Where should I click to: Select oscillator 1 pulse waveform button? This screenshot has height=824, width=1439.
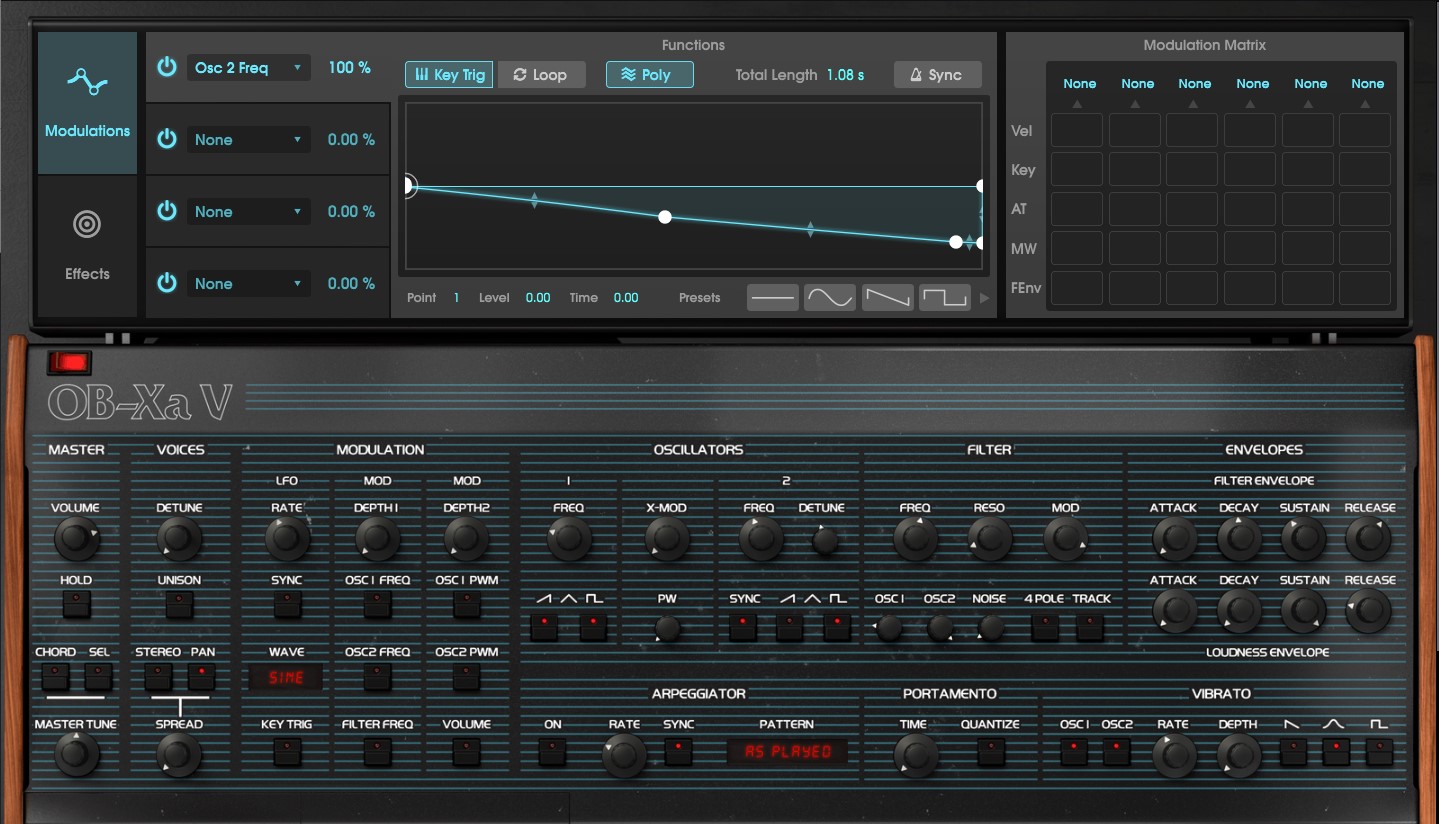point(593,627)
